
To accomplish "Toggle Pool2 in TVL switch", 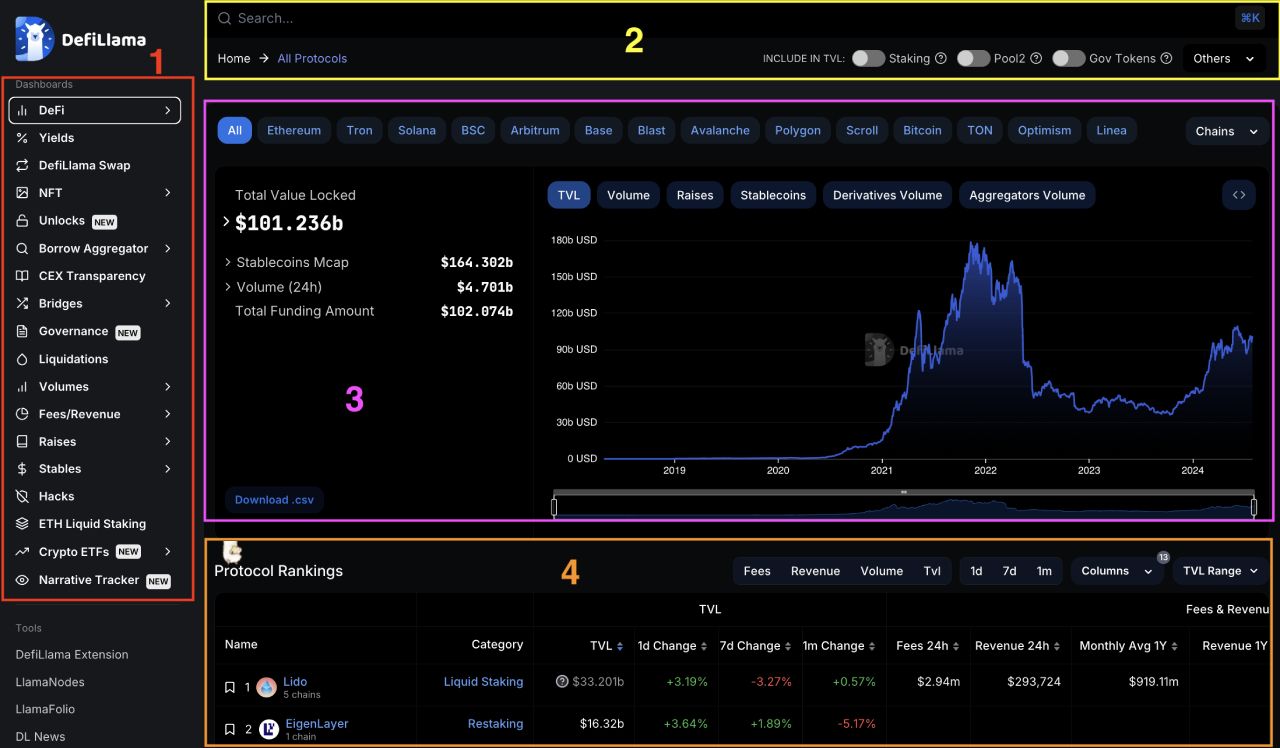I will tap(973, 58).
